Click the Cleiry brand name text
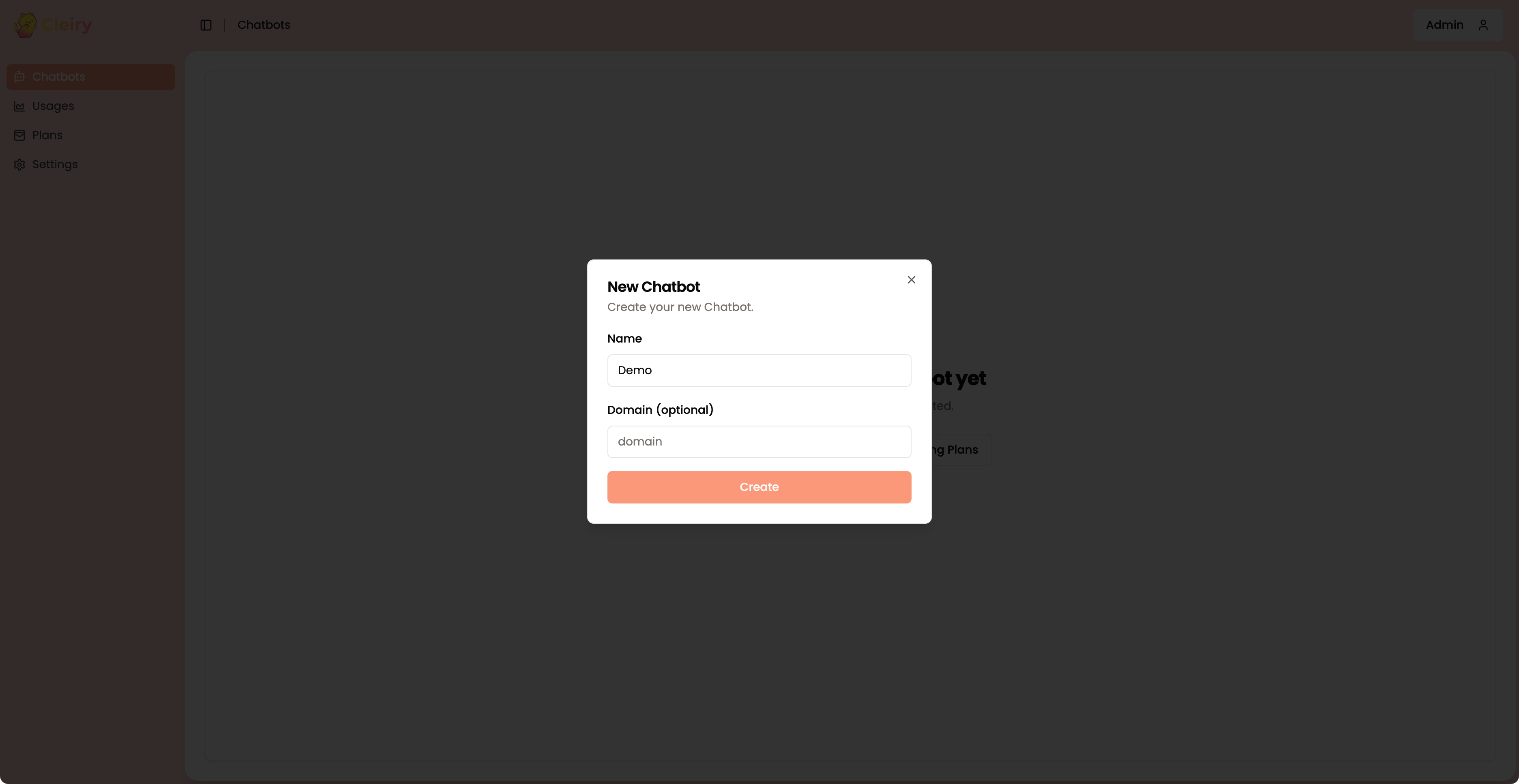 point(67,25)
